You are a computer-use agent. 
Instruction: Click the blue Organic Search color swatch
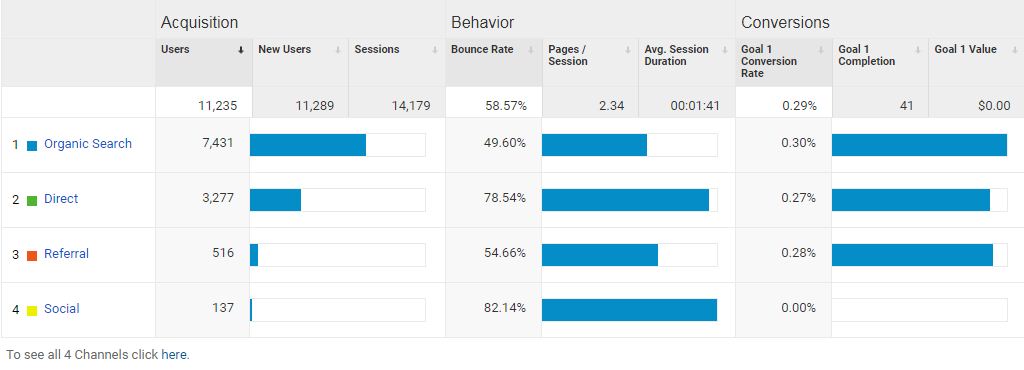pos(32,146)
